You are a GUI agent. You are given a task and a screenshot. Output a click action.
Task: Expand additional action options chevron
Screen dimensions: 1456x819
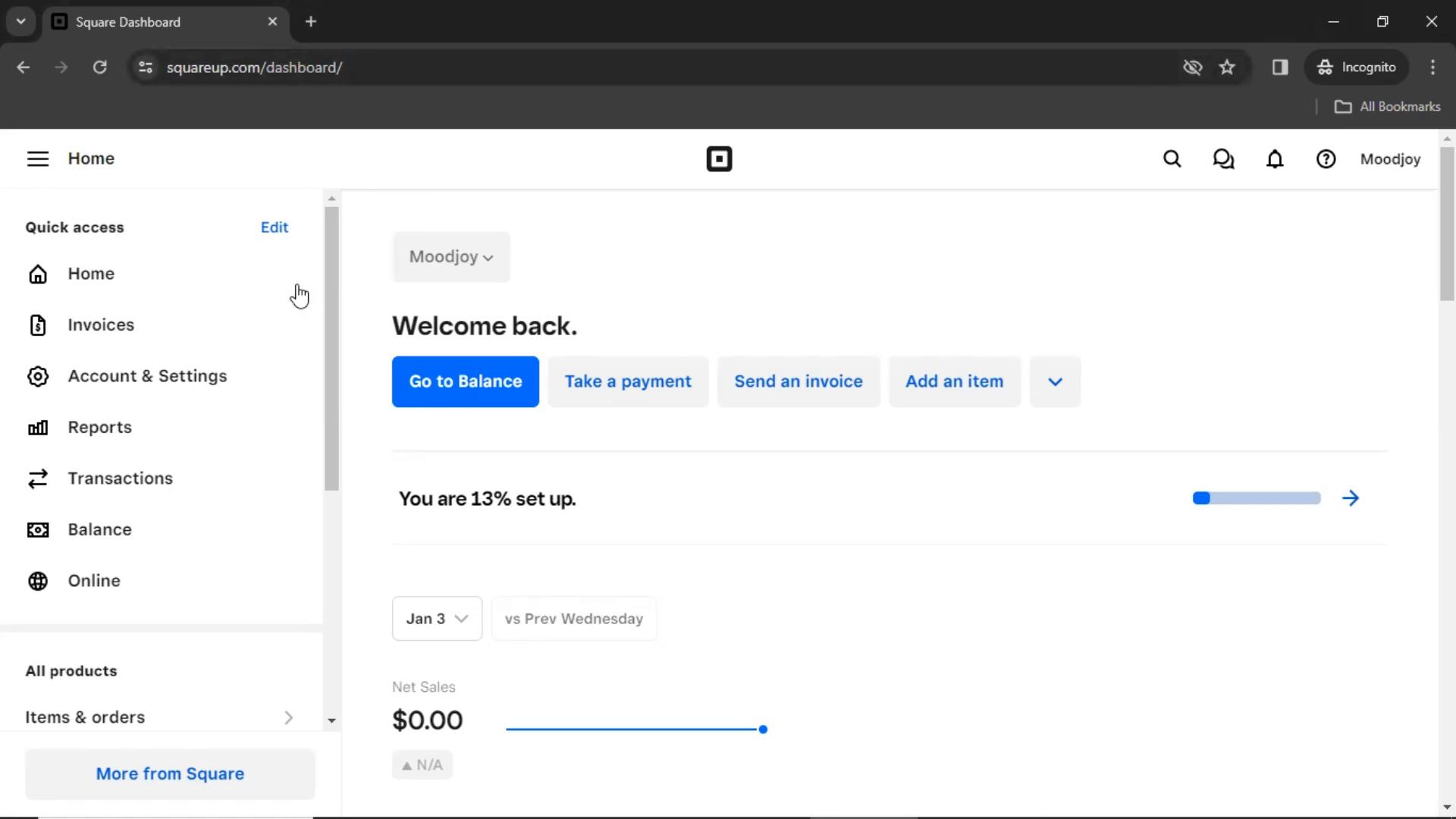pyautogui.click(x=1055, y=381)
